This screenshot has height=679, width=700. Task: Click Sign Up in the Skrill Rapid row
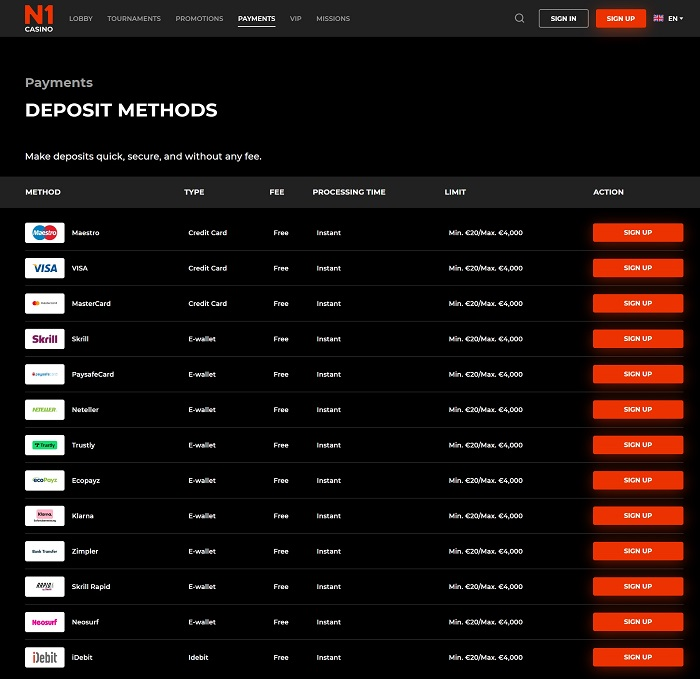click(x=638, y=586)
